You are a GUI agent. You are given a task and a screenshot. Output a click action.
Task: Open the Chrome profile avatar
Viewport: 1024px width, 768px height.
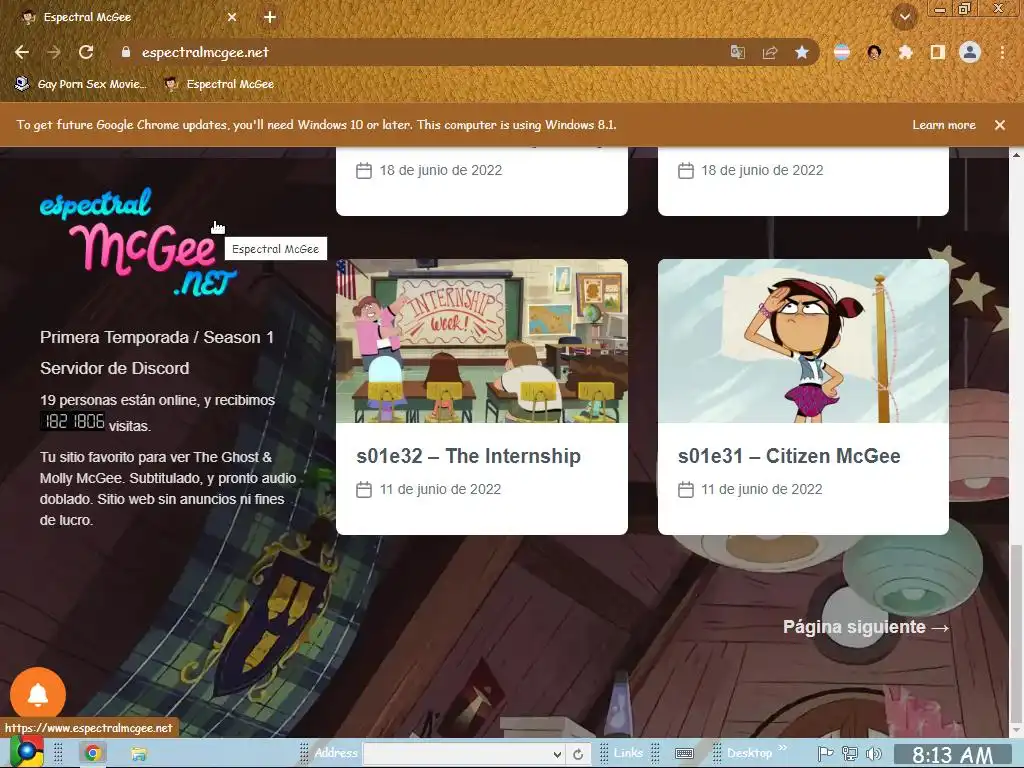pos(970,52)
